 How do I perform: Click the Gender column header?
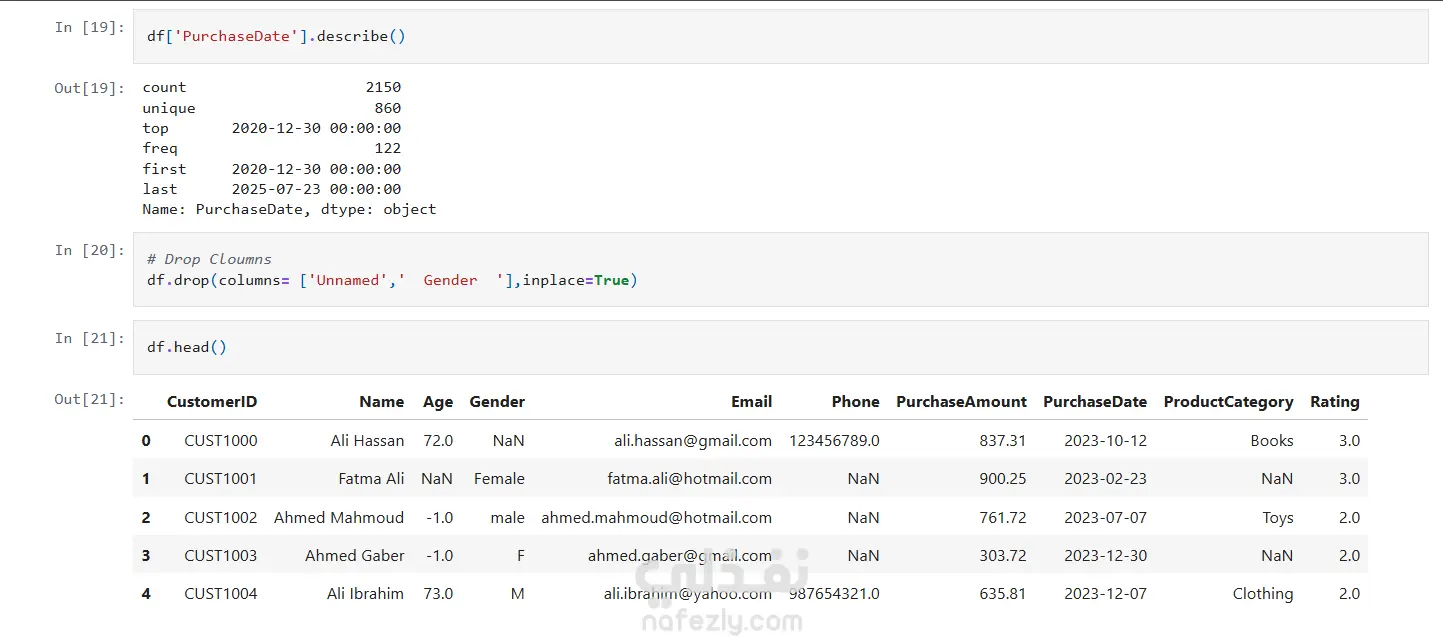click(497, 402)
